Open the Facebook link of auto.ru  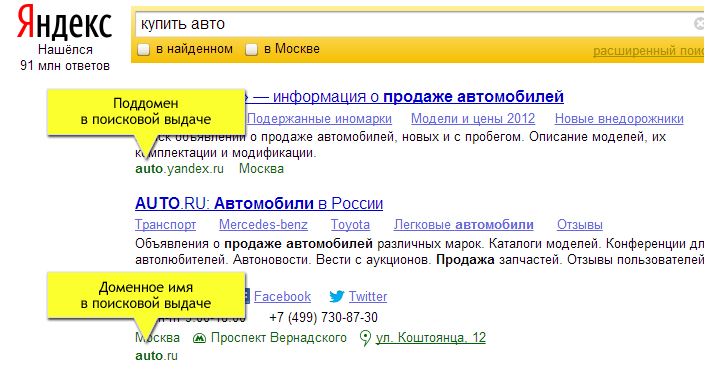[x=282, y=296]
